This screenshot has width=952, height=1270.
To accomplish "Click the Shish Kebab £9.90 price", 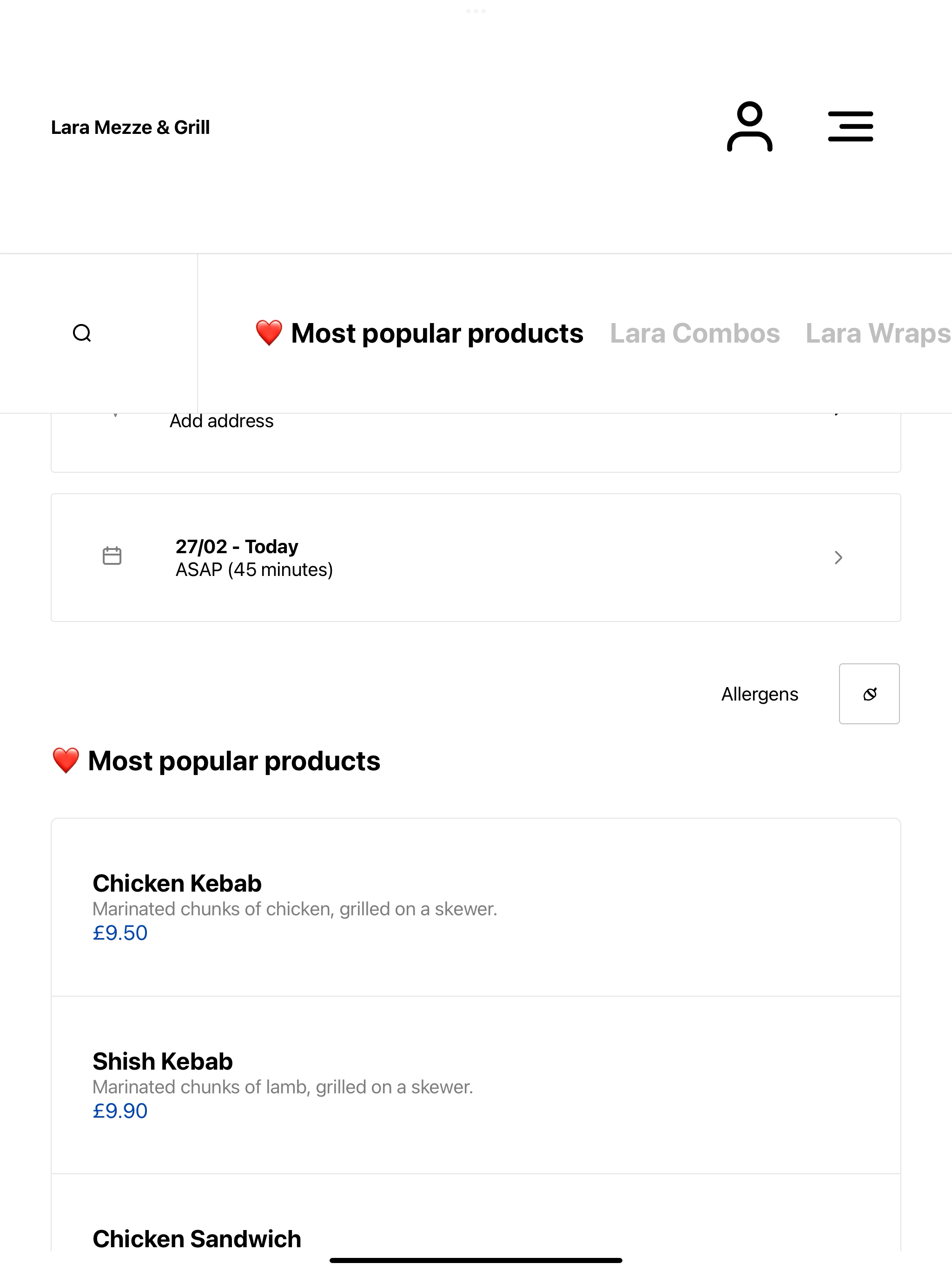I will [120, 1111].
